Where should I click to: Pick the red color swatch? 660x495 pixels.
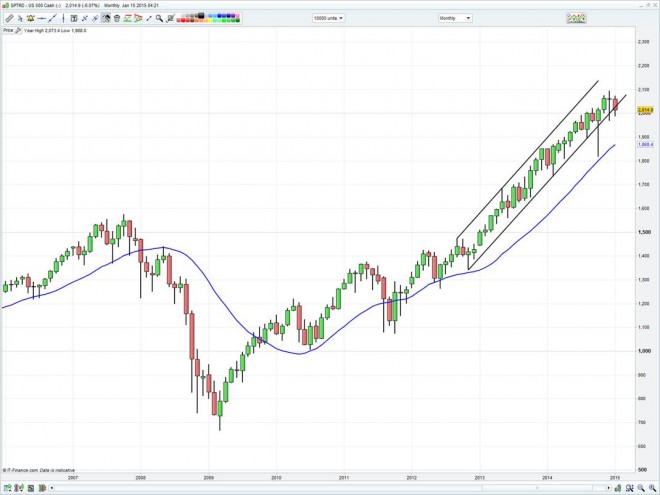[183, 20]
